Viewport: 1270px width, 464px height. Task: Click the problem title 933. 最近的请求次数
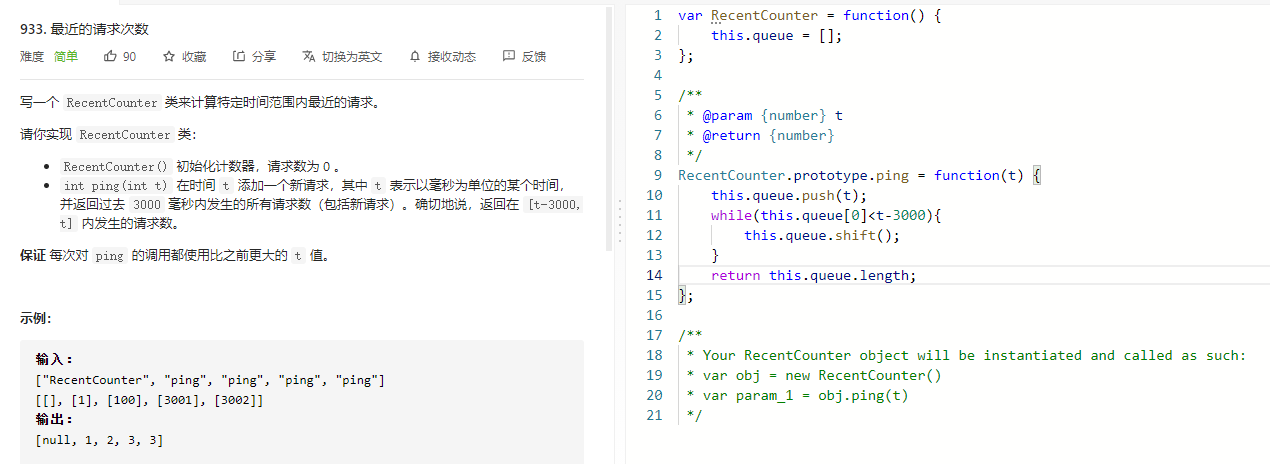(x=84, y=29)
